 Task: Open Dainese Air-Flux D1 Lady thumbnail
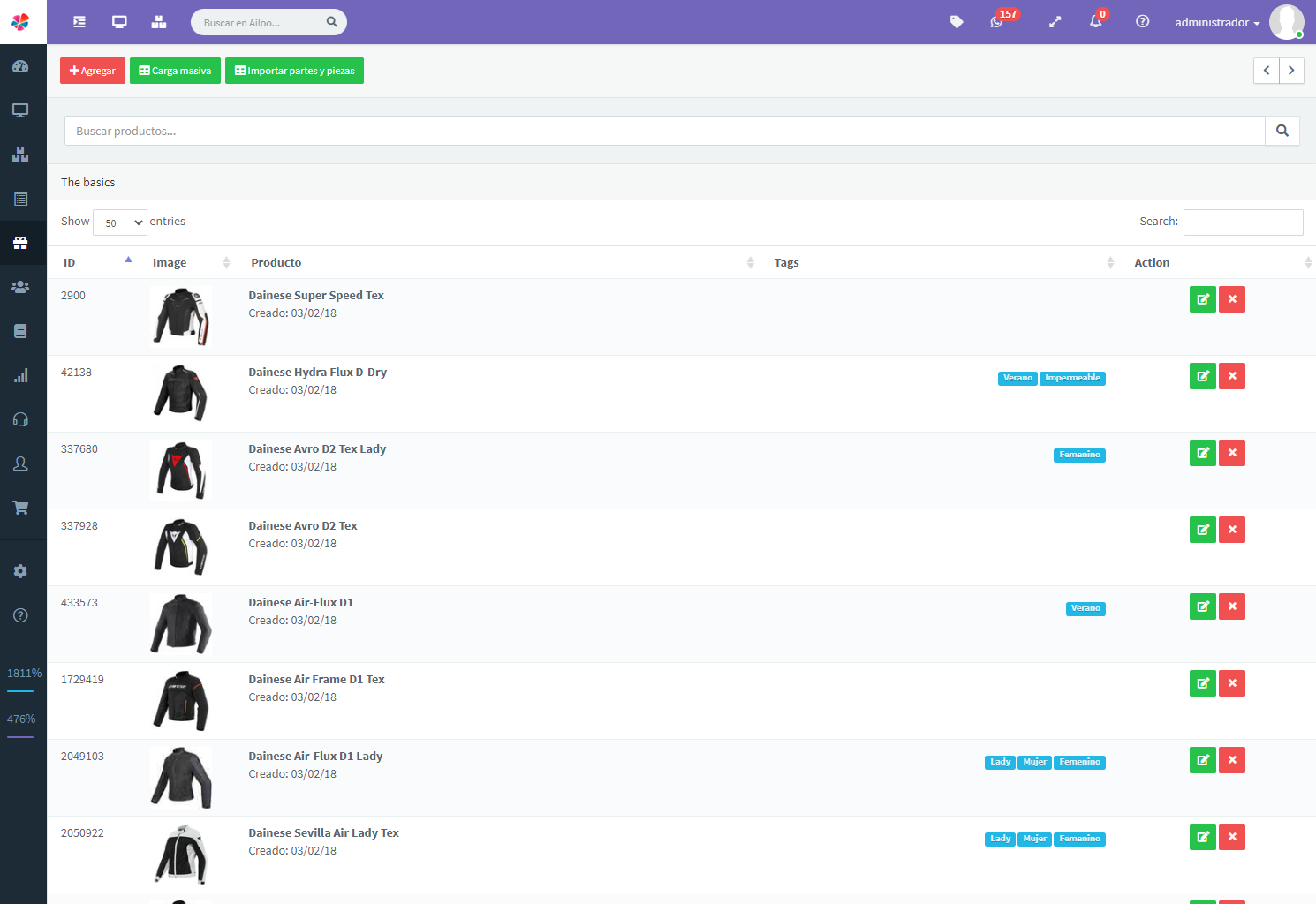point(181,777)
